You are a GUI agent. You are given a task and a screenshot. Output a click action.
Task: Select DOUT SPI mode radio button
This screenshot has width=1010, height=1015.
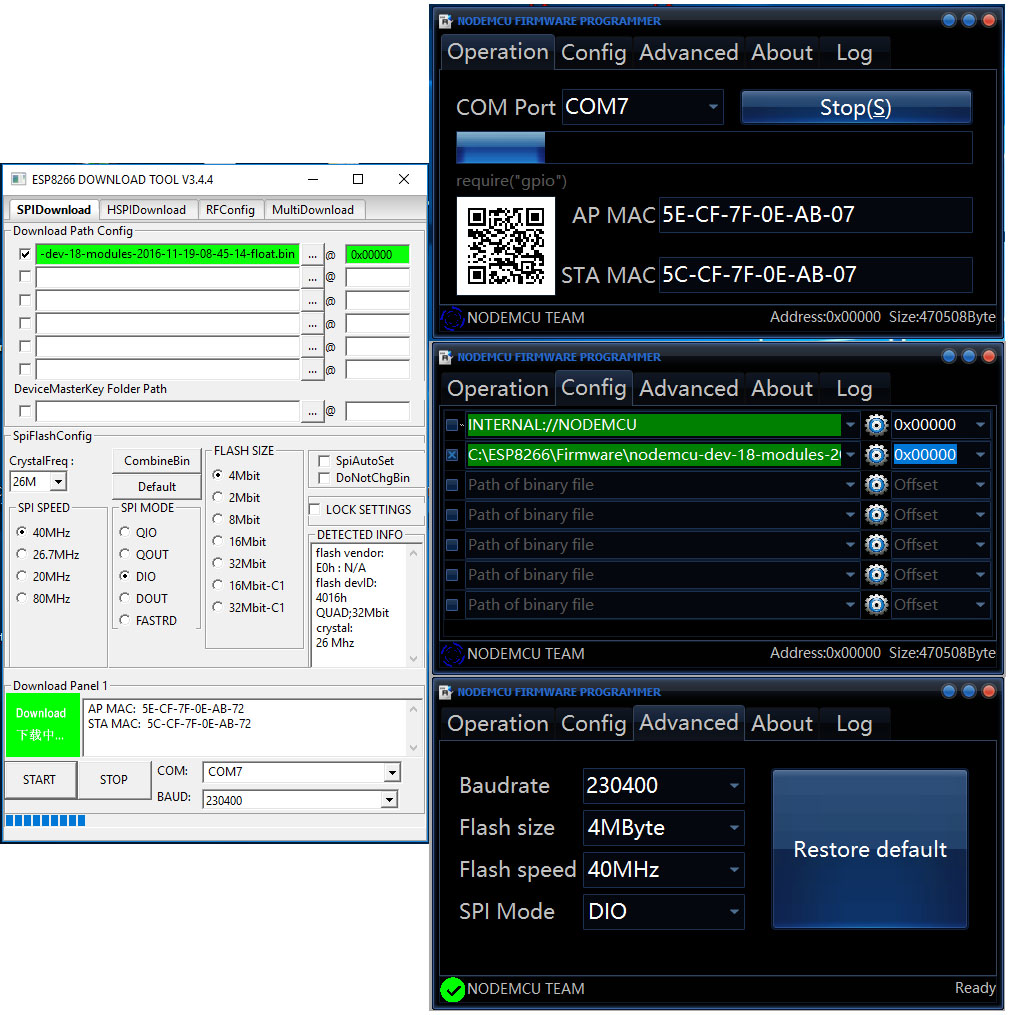coord(125,598)
